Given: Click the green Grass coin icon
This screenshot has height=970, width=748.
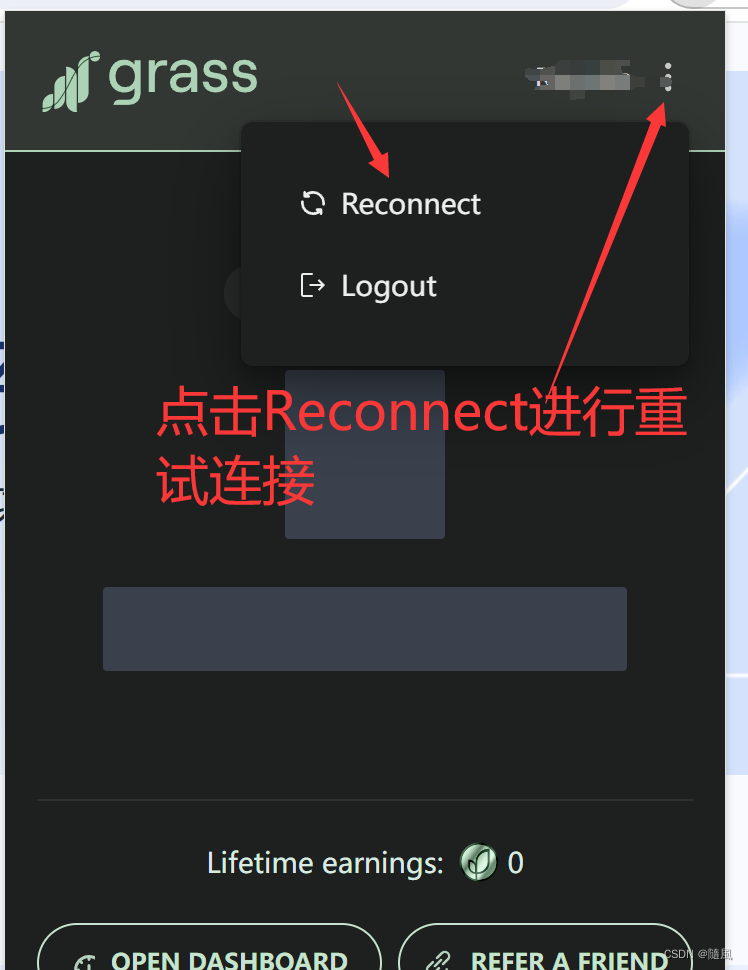Looking at the screenshot, I should (x=478, y=862).
